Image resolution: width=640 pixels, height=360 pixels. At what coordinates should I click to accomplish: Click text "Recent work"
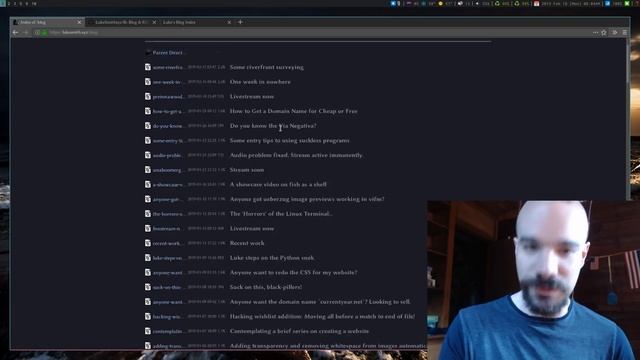247,243
